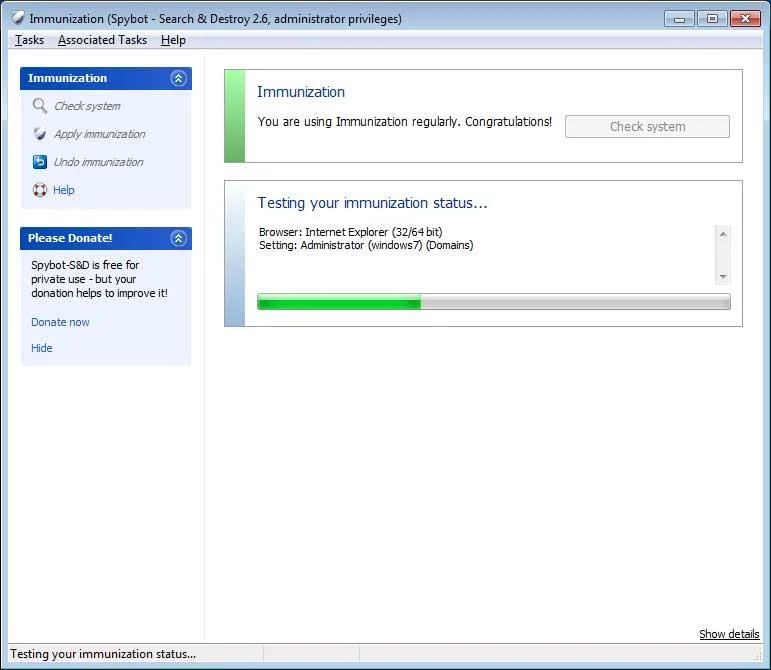Click Show details link
771x670 pixels.
click(729, 634)
